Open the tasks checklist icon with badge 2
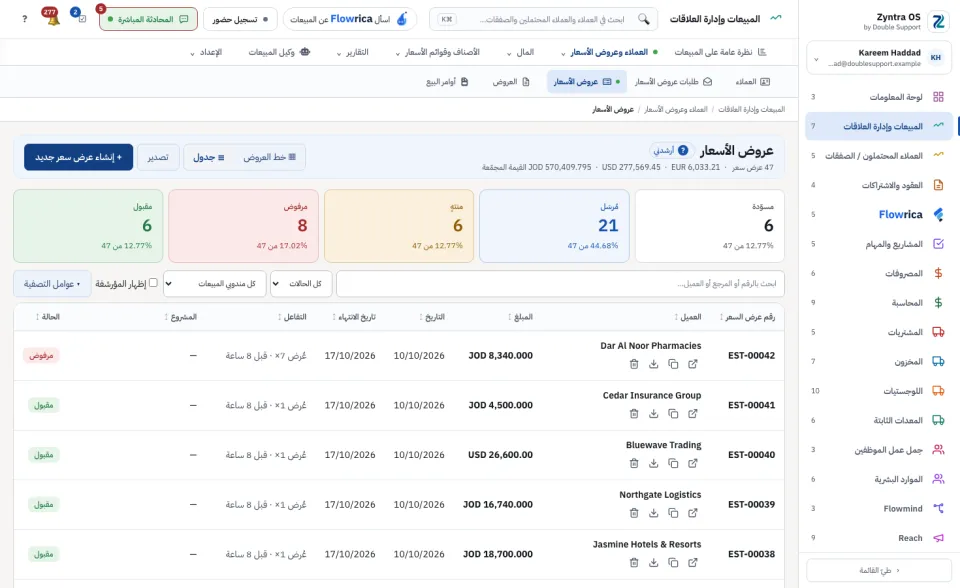960x588 pixels. (x=82, y=19)
